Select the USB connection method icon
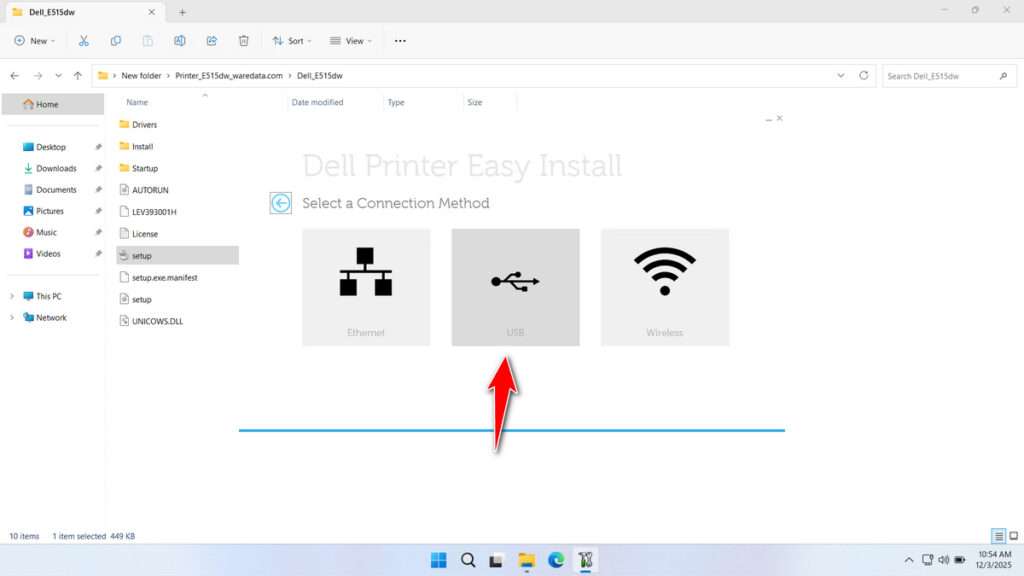 tap(515, 286)
